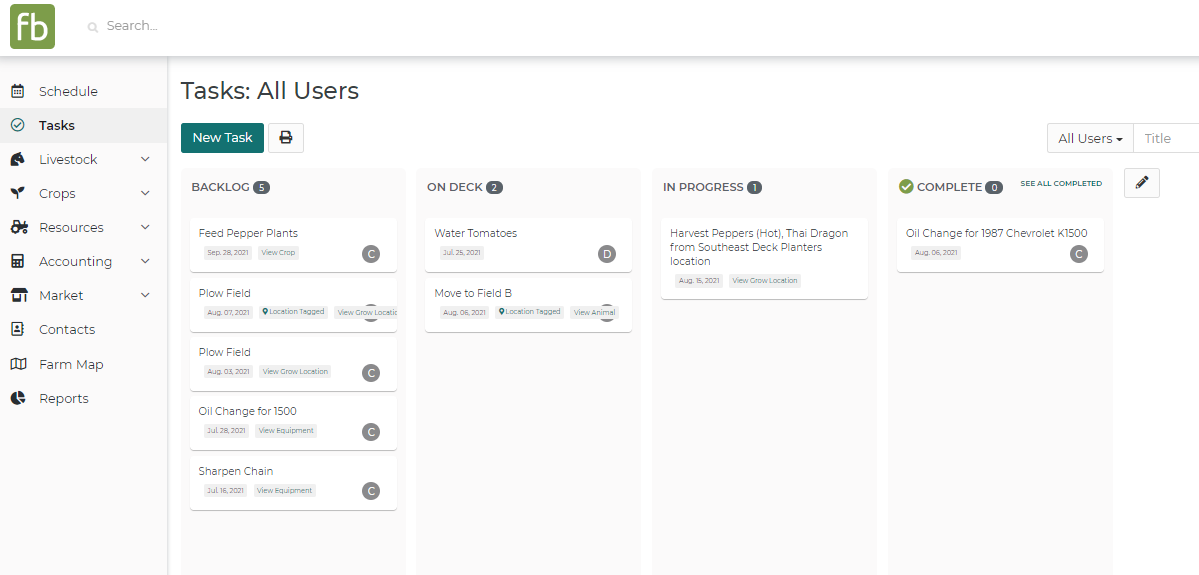Click the D avatar on Water Tomatoes

coord(606,254)
